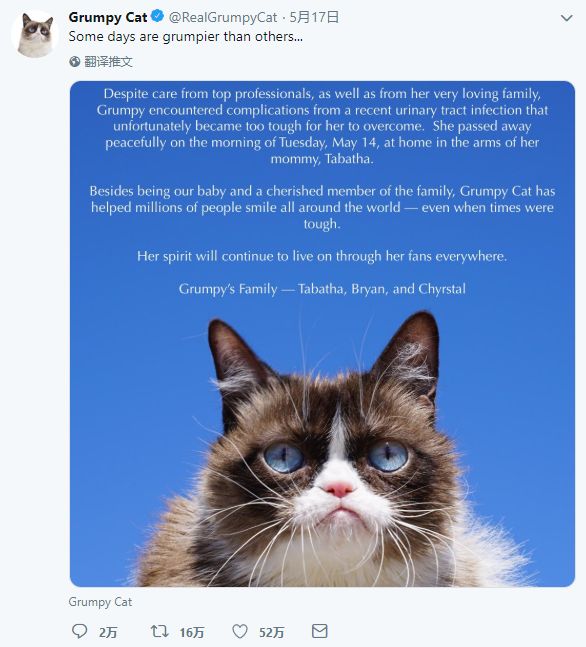Open the Grumpy Cat profile avatar
The width and height of the screenshot is (586, 647).
tap(35, 34)
